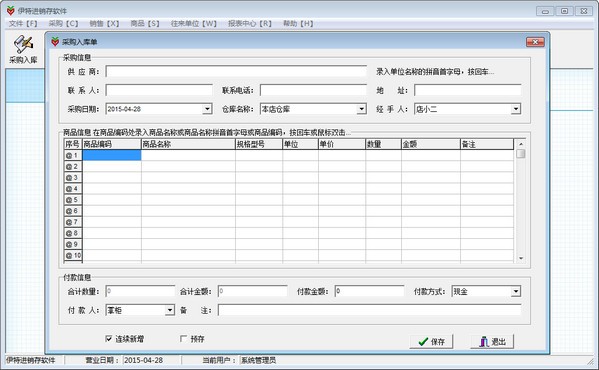This screenshot has width=599, height=370.
Task: Click the 退出 exit icon button
Action: 492,341
